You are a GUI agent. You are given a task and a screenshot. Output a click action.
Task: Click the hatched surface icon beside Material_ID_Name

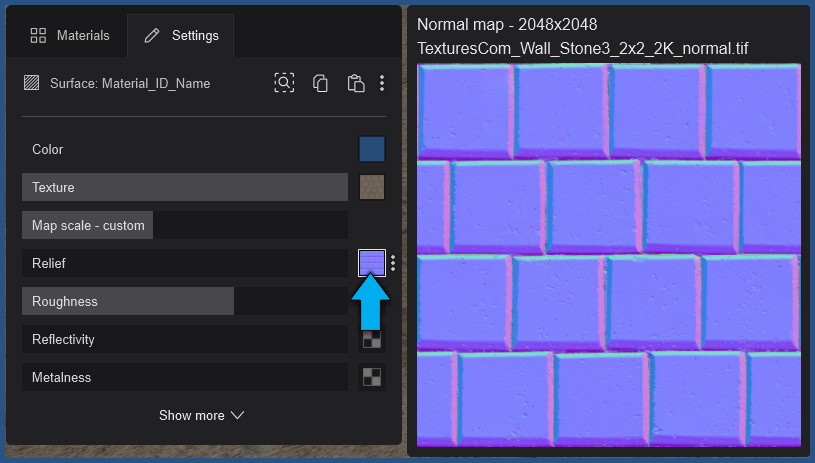[31, 83]
